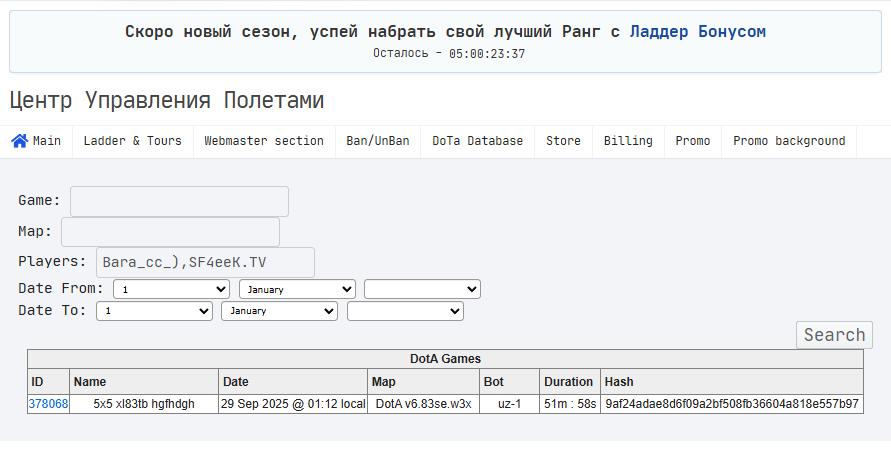Open the Billing menu item
The height and width of the screenshot is (463, 891).
click(628, 141)
